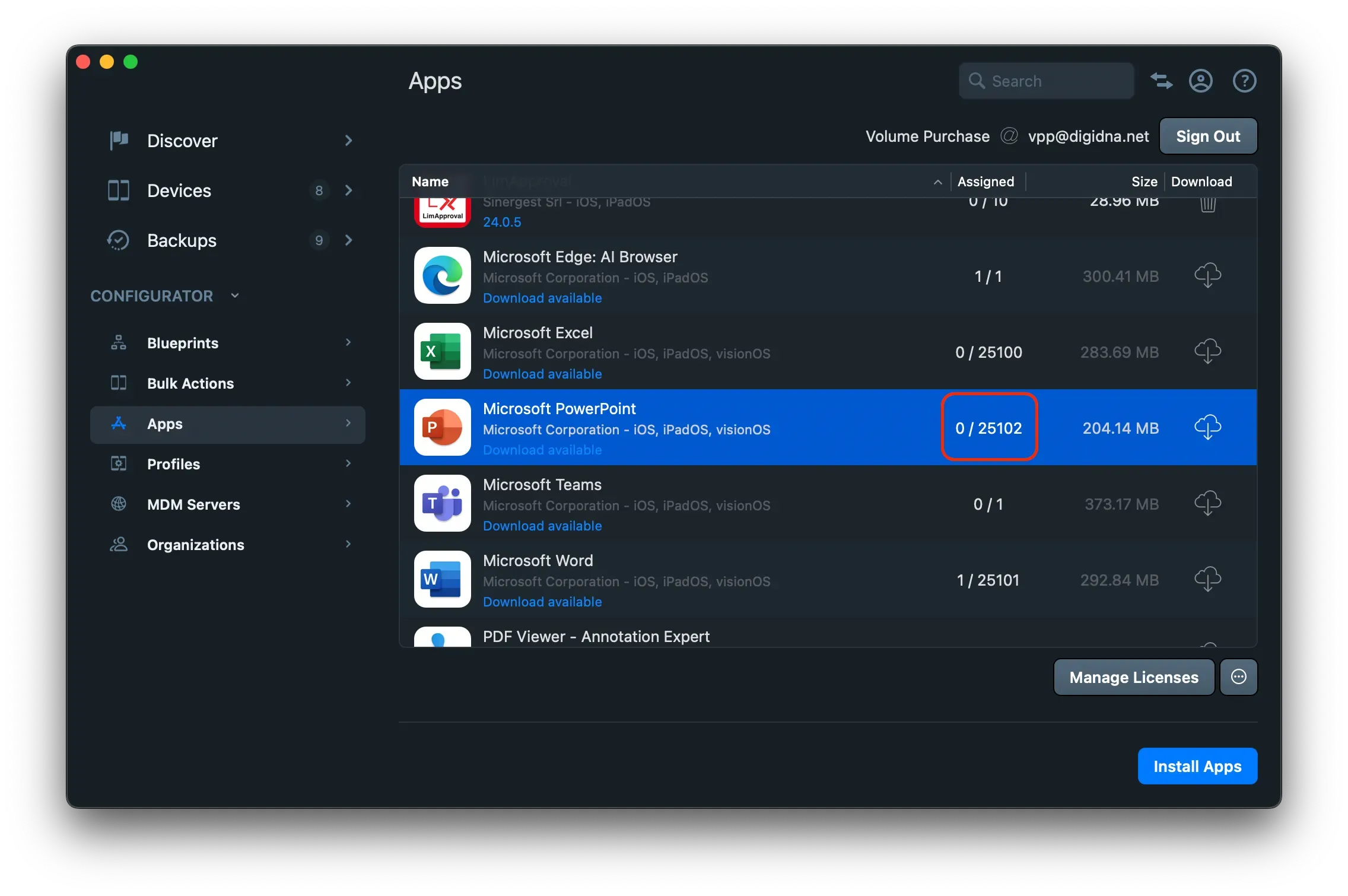The width and height of the screenshot is (1348, 896).
Task: Expand the Devices sidebar chevron
Action: point(348,190)
